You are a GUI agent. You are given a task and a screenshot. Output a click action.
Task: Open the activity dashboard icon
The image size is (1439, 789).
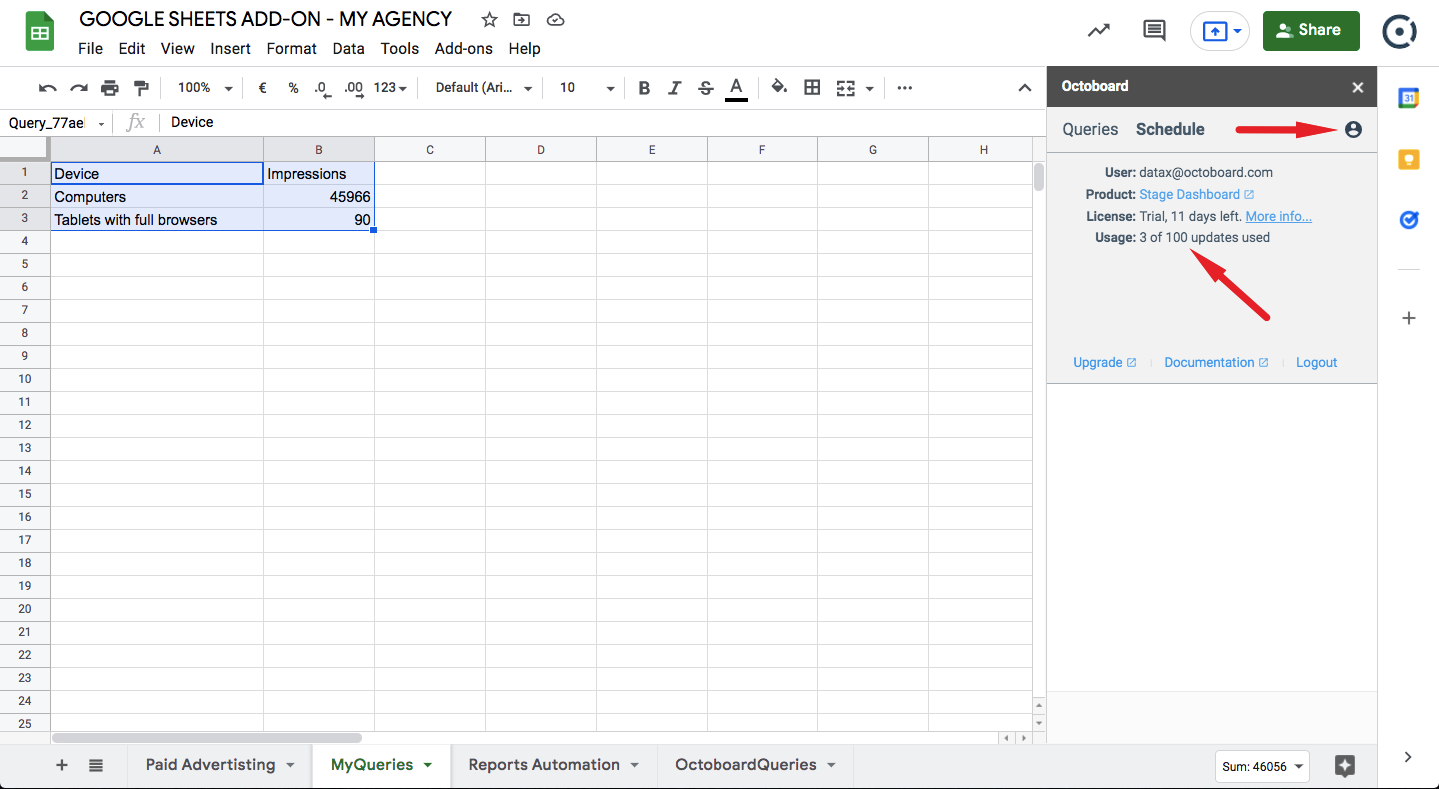tap(1099, 30)
